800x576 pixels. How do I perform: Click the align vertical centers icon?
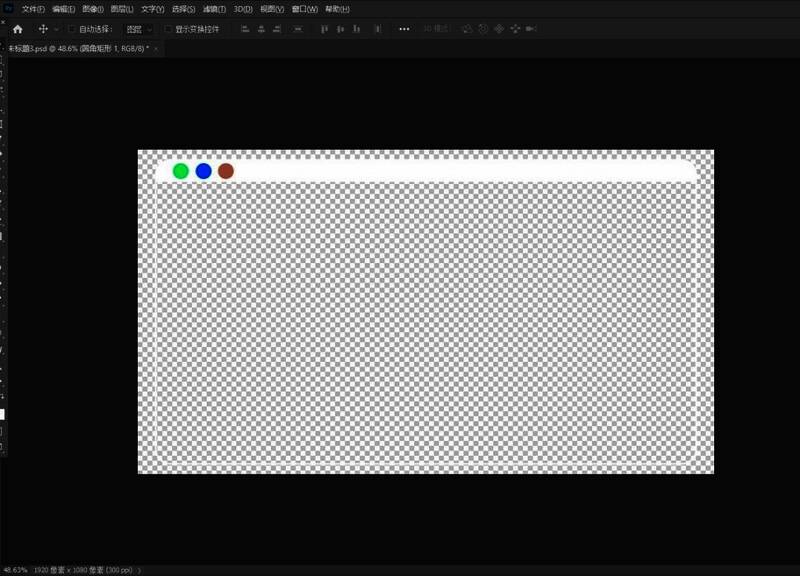pyautogui.click(x=341, y=31)
